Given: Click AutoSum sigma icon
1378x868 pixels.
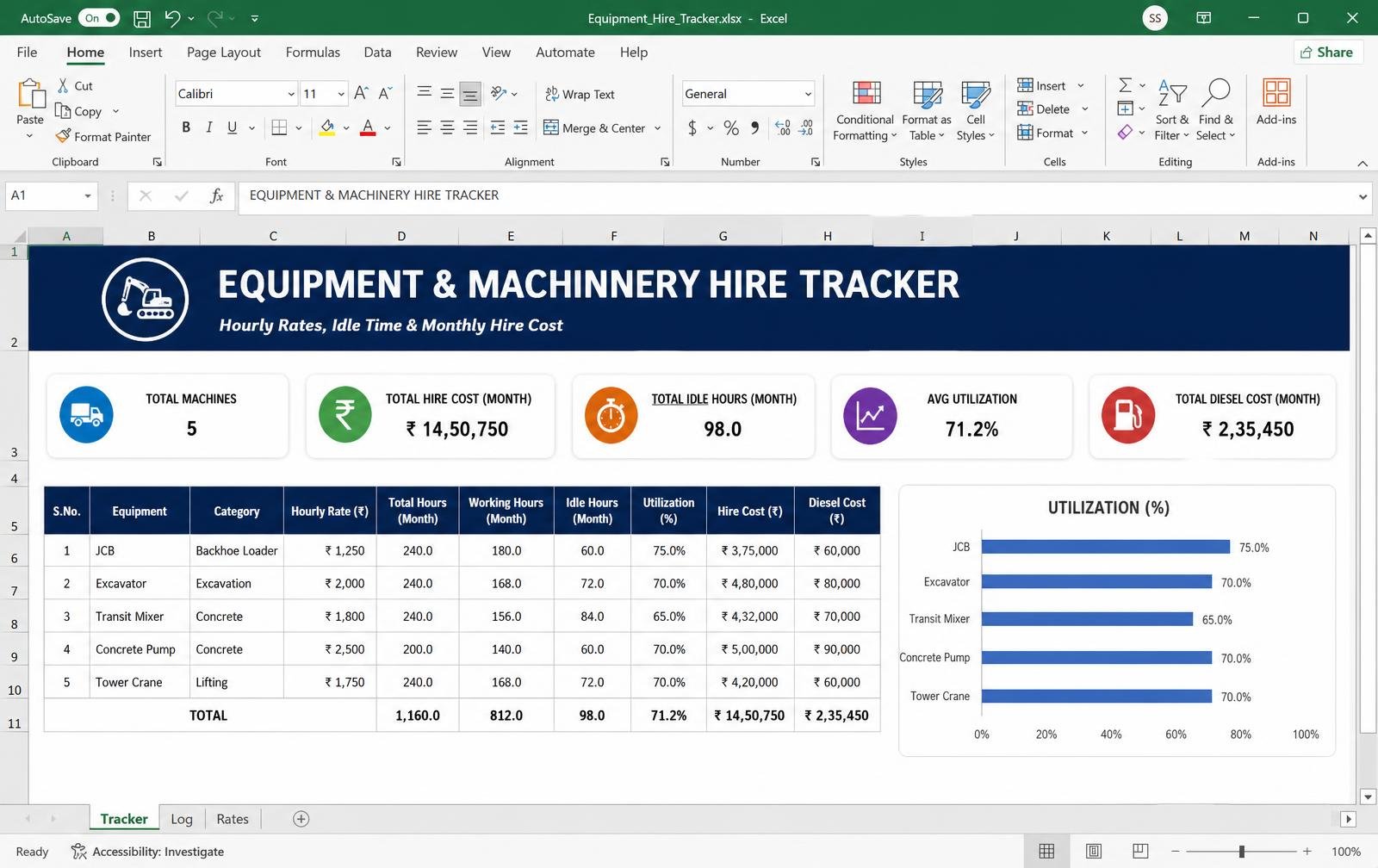Looking at the screenshot, I should point(1126,84).
